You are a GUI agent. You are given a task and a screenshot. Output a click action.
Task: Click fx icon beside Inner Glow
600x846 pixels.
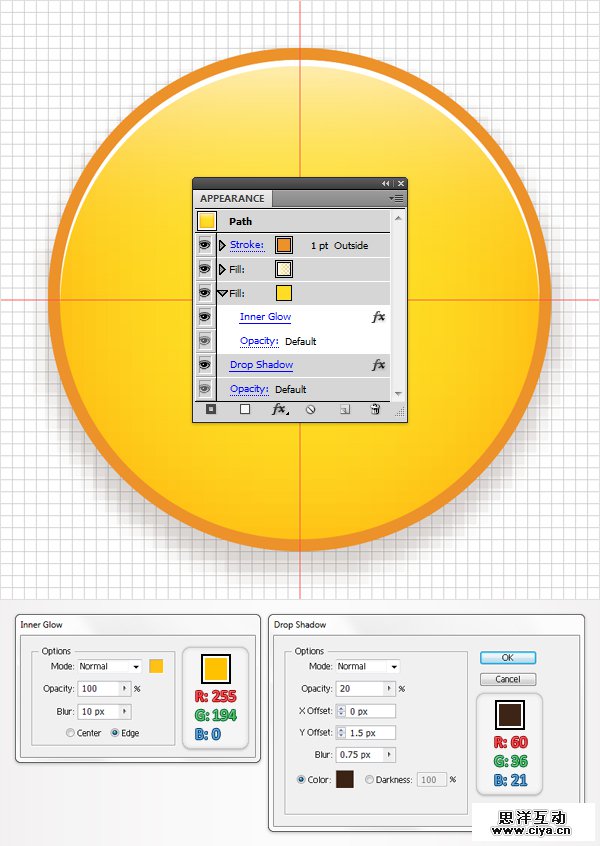(x=378, y=317)
